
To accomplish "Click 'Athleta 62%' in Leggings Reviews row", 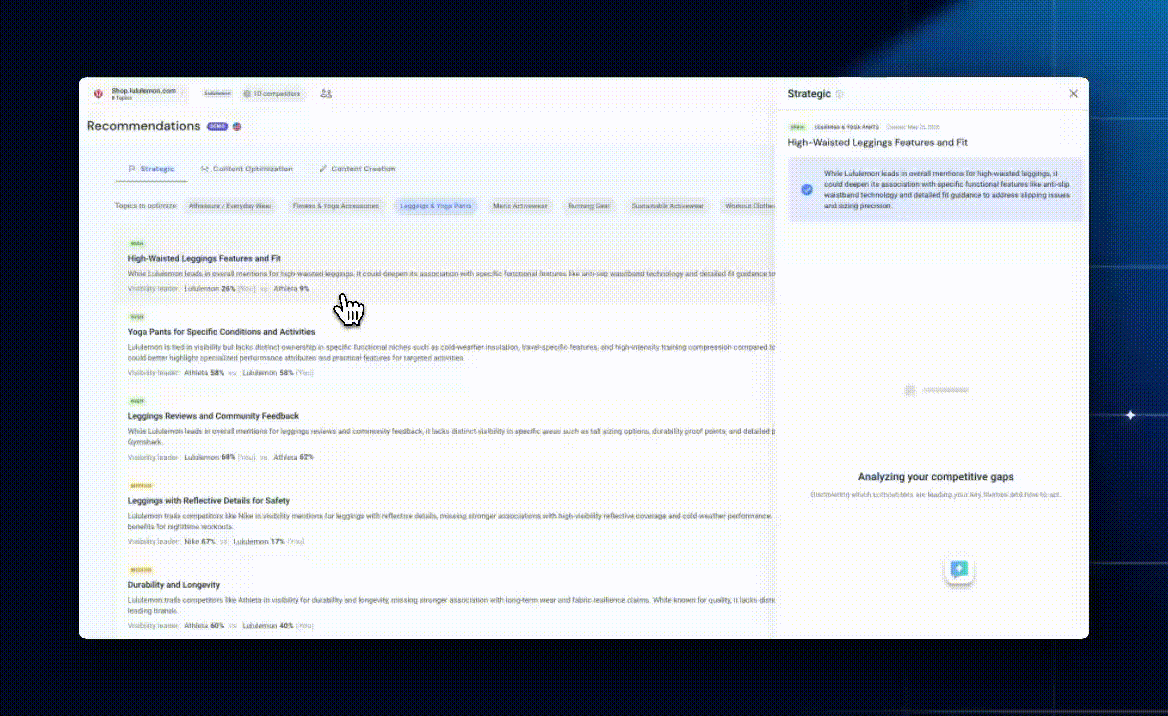I will pyautogui.click(x=293, y=458).
